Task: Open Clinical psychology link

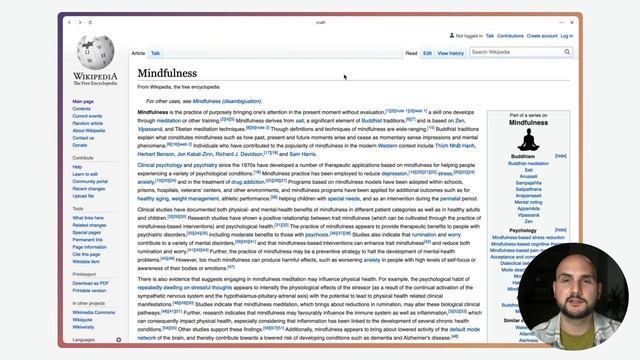Action: tap(160, 165)
